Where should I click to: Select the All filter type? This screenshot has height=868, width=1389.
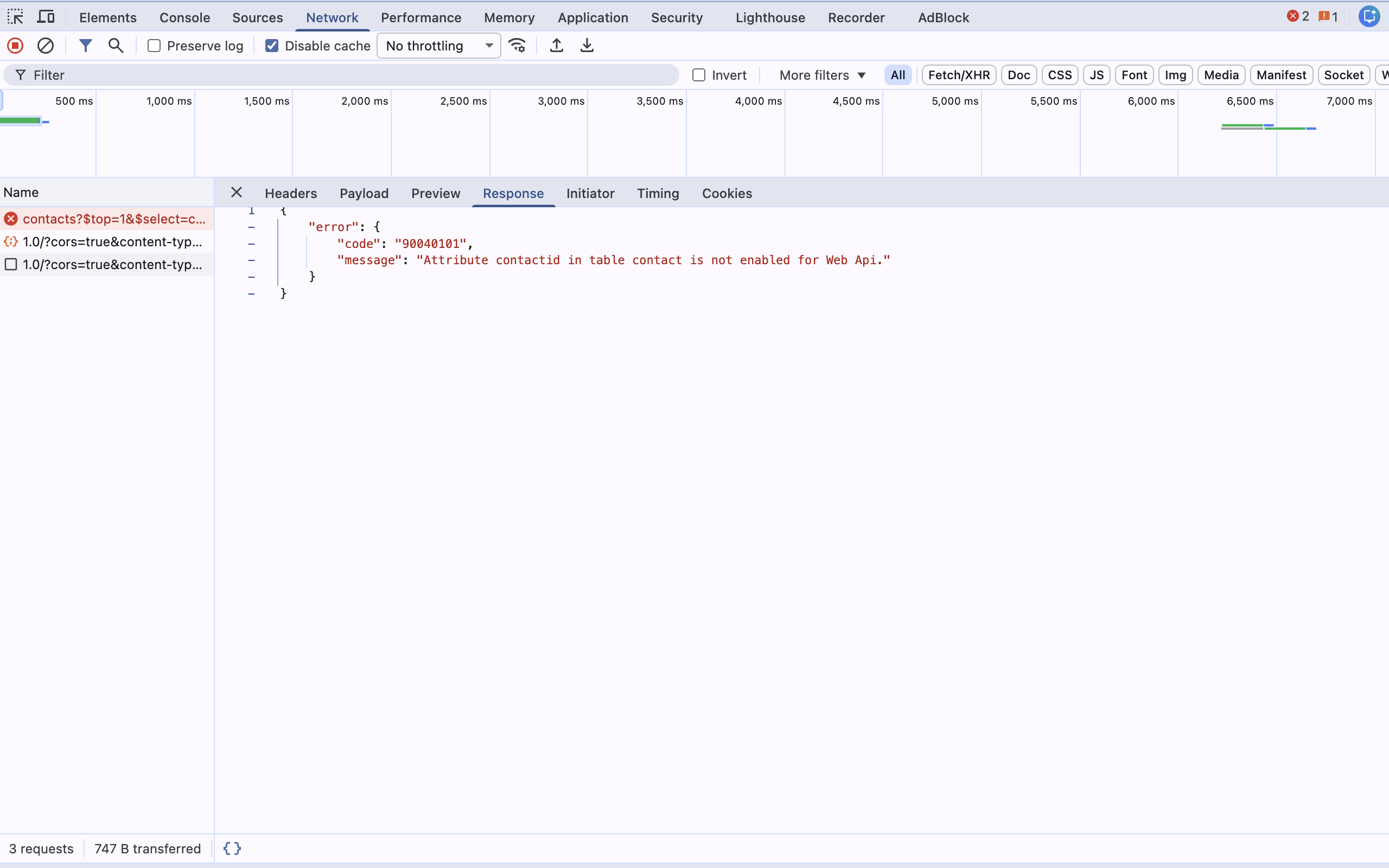point(897,75)
